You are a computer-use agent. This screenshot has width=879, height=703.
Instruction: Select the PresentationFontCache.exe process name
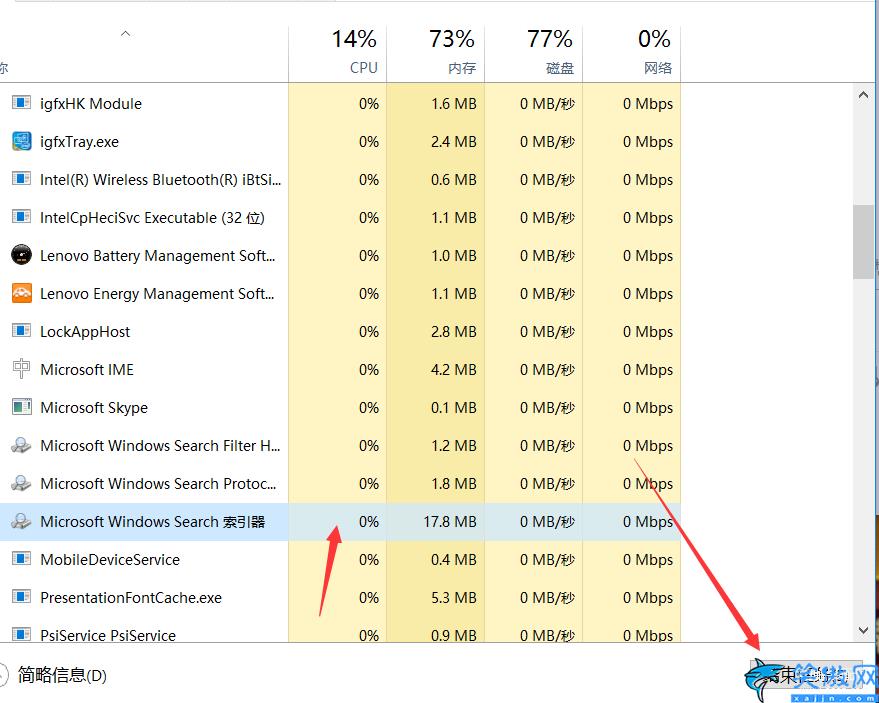pyautogui.click(x=131, y=598)
